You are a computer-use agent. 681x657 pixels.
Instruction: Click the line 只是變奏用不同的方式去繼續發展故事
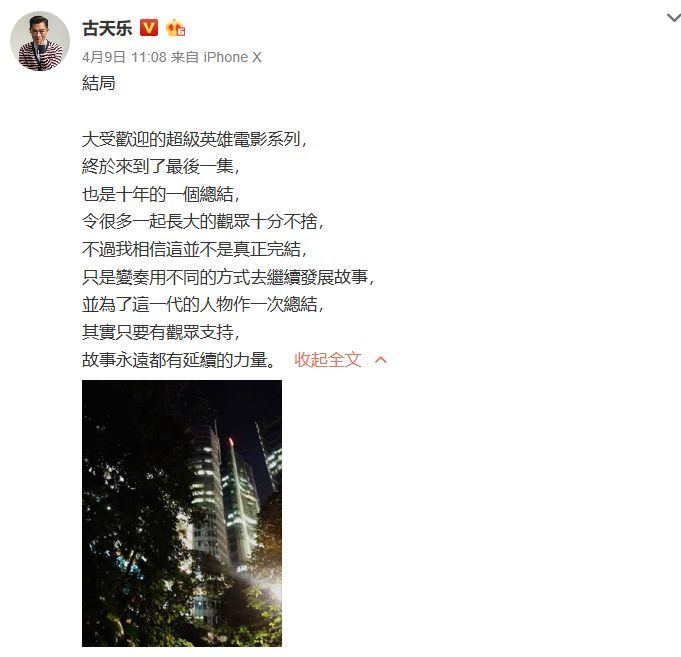click(x=228, y=277)
